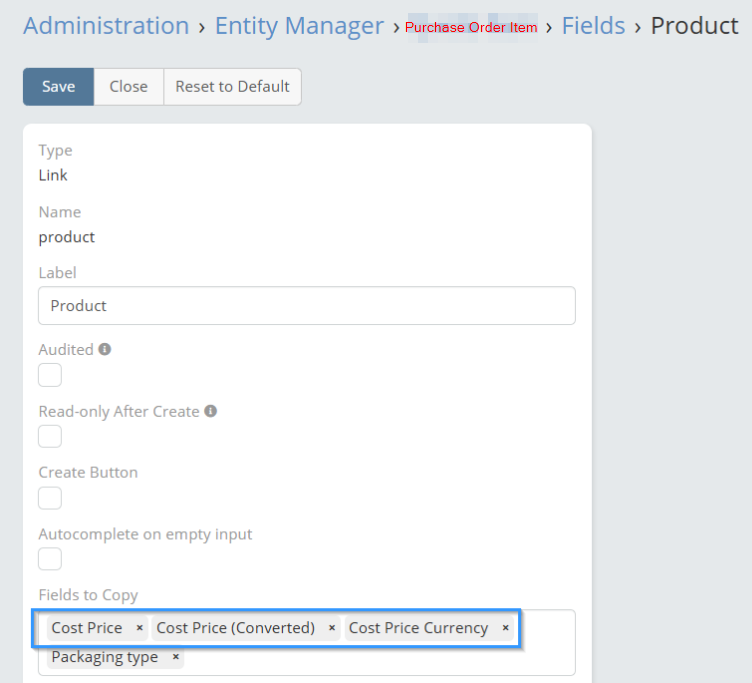Click info icon next to Audited
Image resolution: width=752 pixels, height=683 pixels.
click(105, 350)
